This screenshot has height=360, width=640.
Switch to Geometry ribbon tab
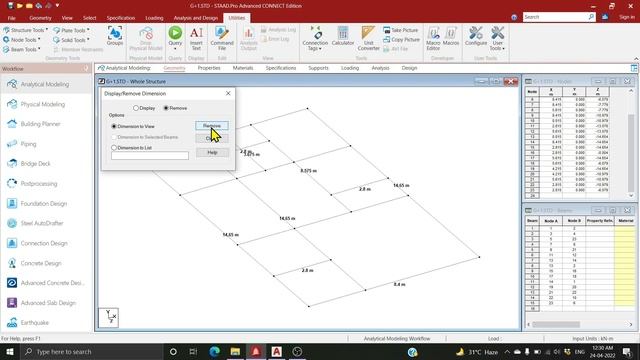tap(40, 18)
